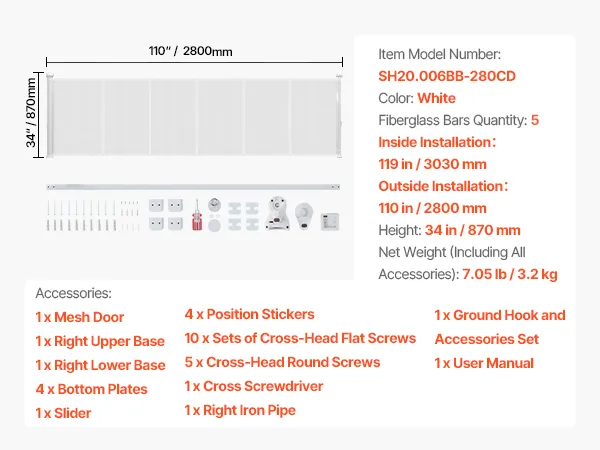Click the long iron pipe image
600x450 pixels.
pos(193,186)
